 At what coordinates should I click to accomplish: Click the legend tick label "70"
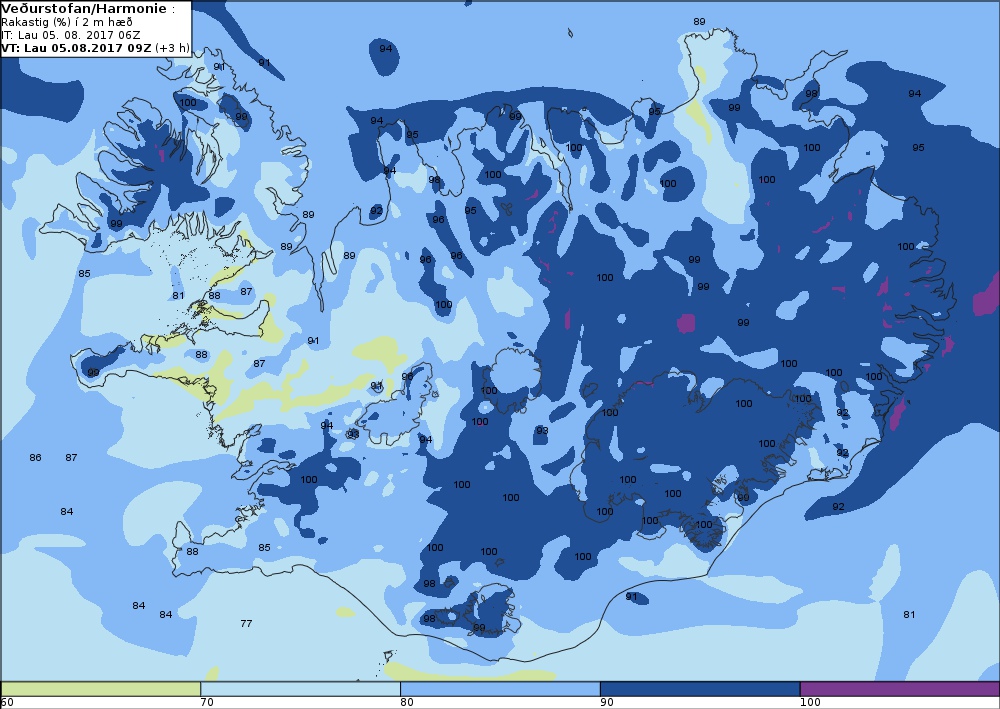pos(207,702)
